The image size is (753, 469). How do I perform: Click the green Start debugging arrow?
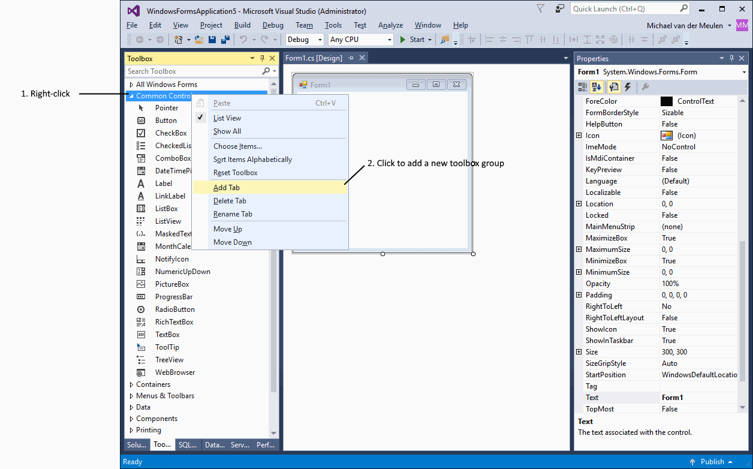tap(402, 40)
